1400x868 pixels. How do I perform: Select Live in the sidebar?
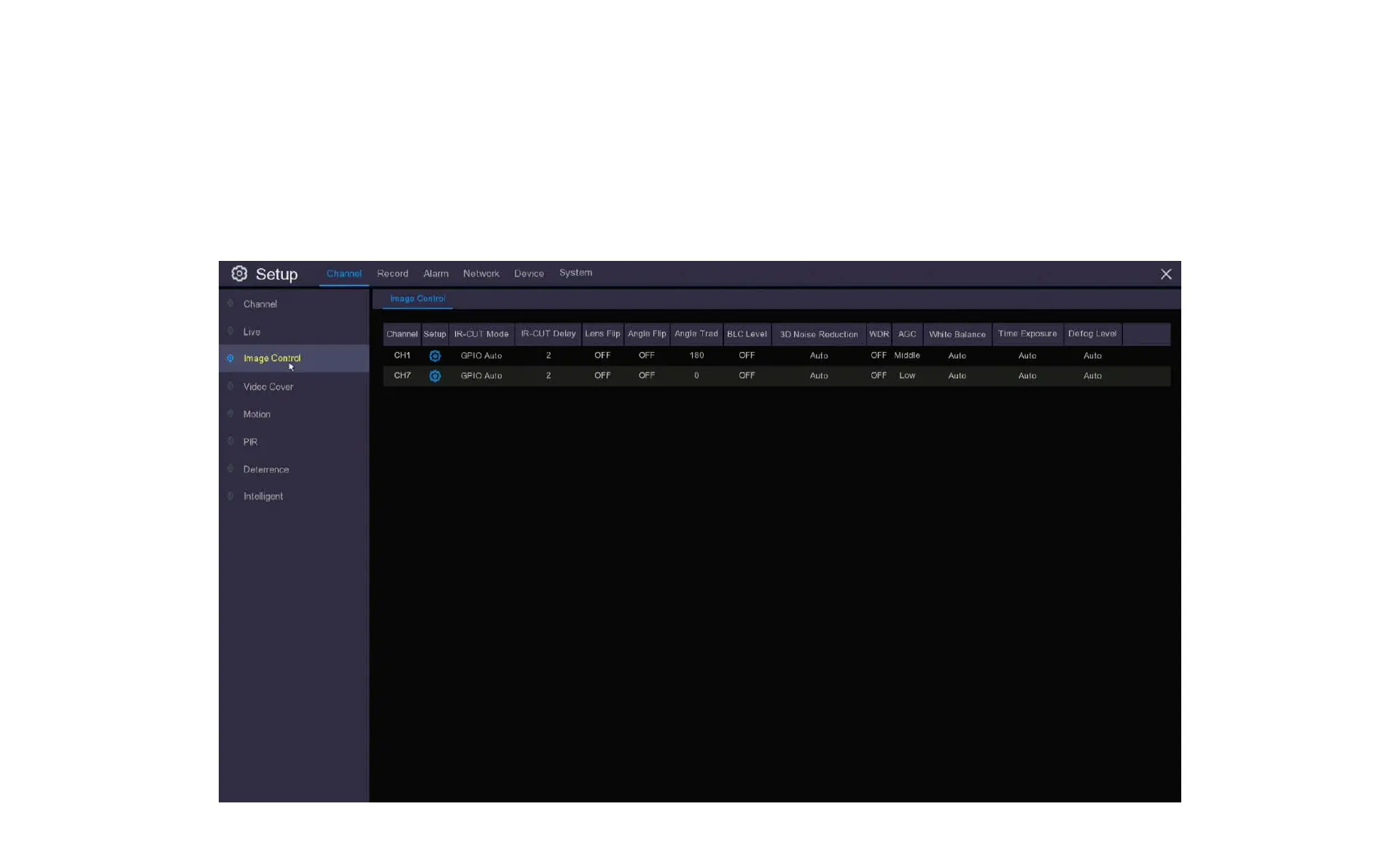tap(252, 332)
